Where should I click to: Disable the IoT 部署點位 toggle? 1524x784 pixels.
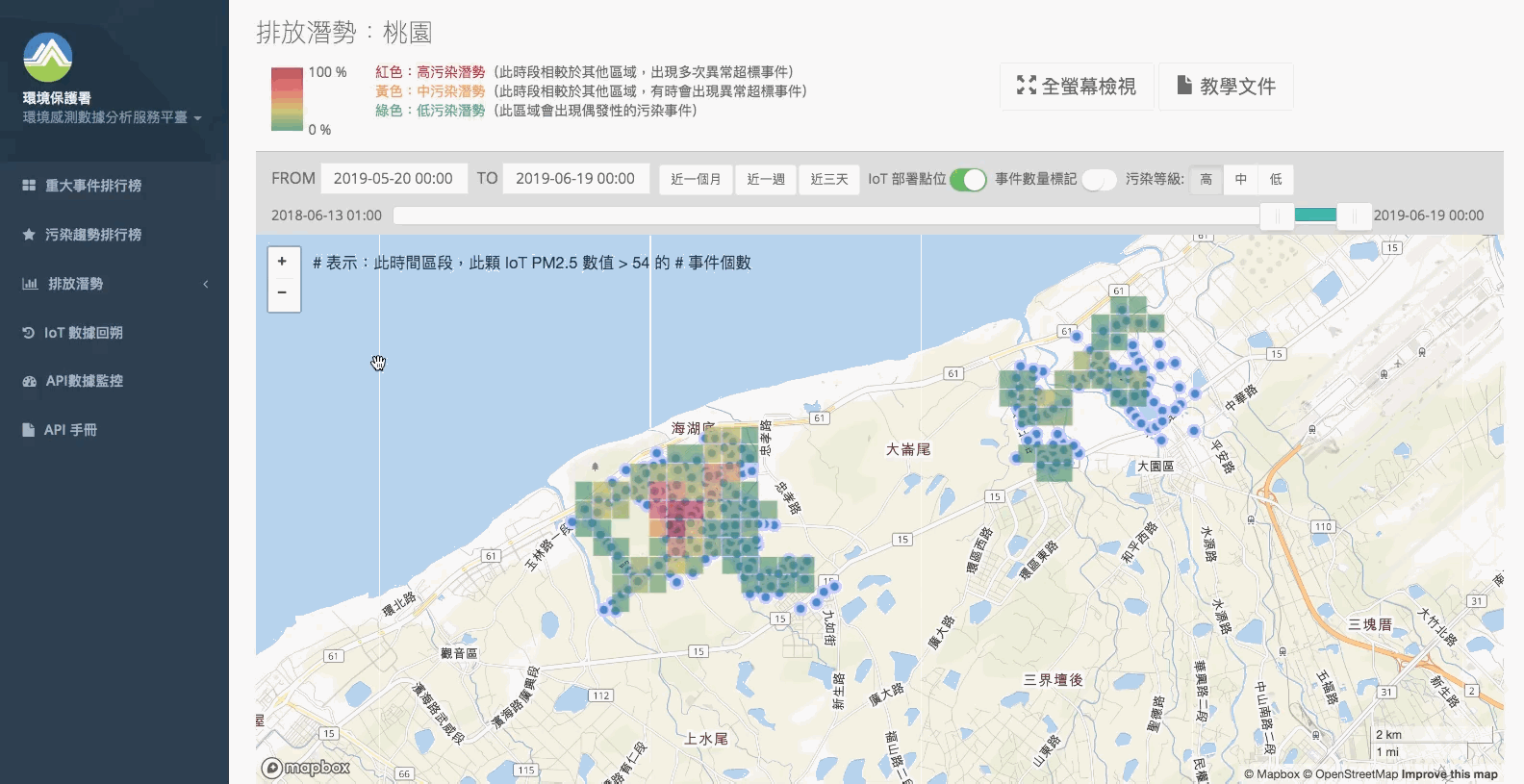[x=968, y=180]
